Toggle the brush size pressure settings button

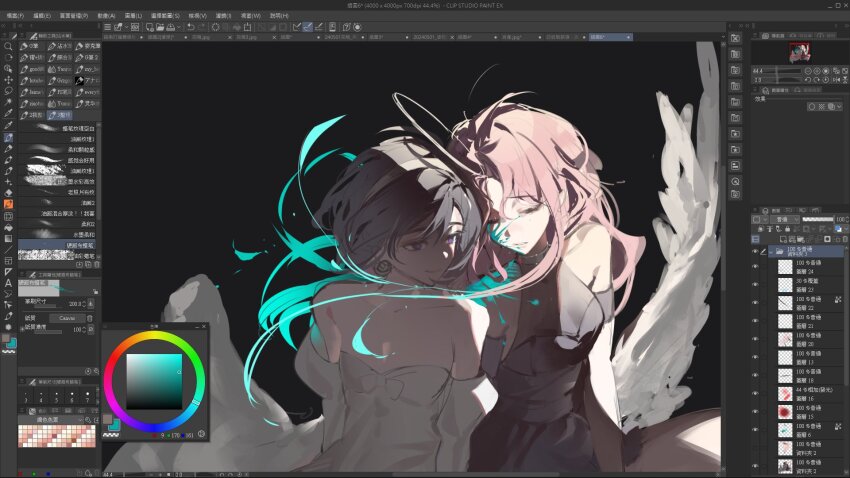click(91, 304)
